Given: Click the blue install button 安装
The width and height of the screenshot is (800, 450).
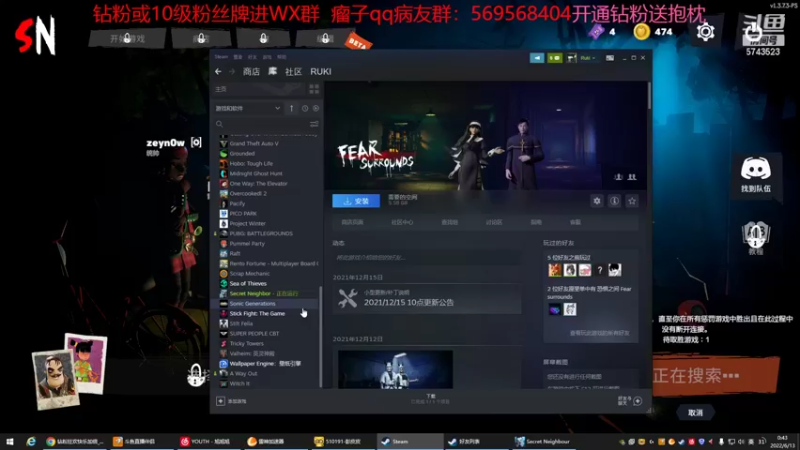Looking at the screenshot, I should tap(356, 201).
